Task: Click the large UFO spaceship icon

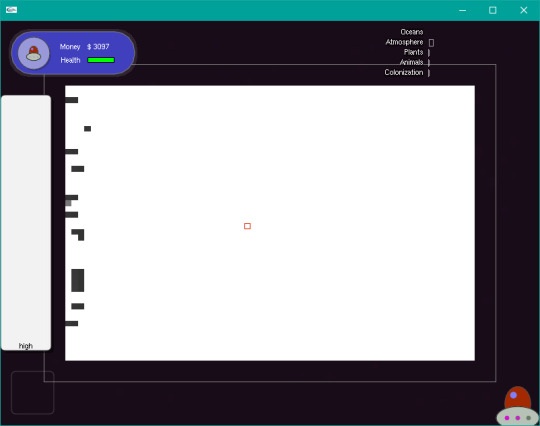Action: click(x=517, y=406)
